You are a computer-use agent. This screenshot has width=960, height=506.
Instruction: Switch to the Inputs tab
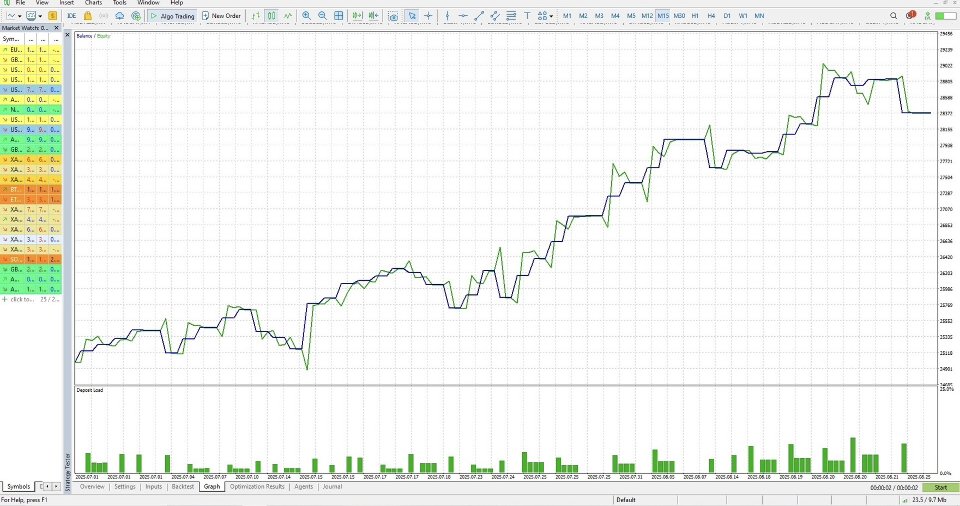pyautogui.click(x=154, y=486)
